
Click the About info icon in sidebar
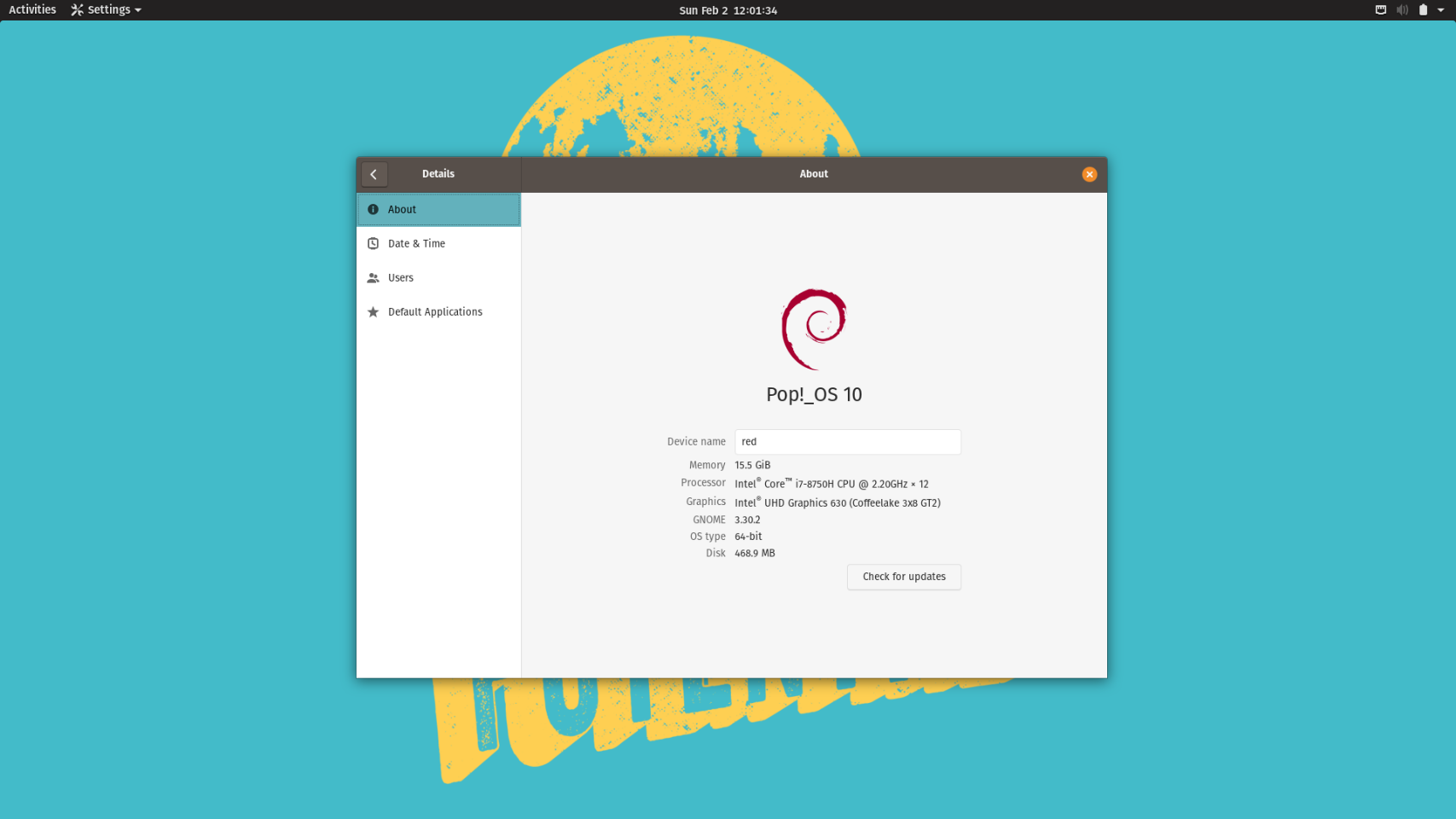click(373, 209)
